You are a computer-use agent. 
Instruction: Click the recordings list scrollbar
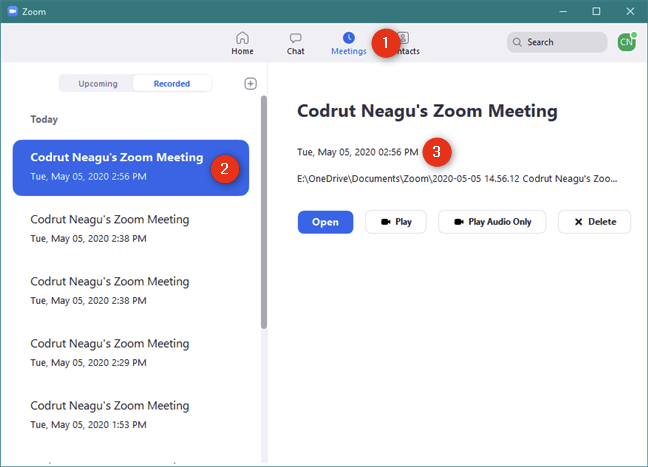click(x=264, y=212)
